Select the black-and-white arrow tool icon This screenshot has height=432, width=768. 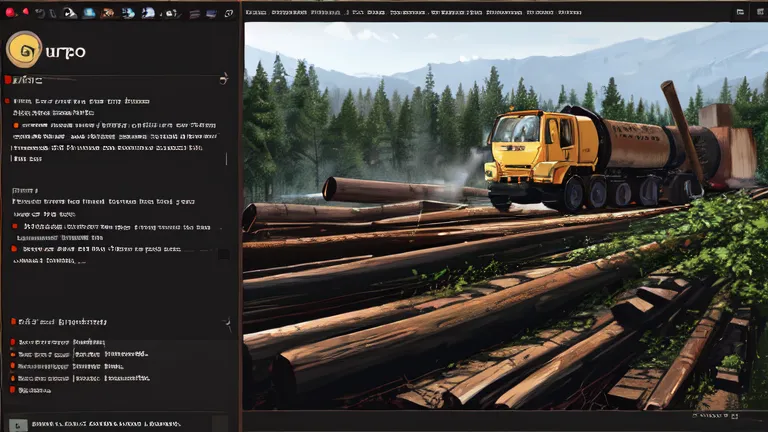[70, 13]
